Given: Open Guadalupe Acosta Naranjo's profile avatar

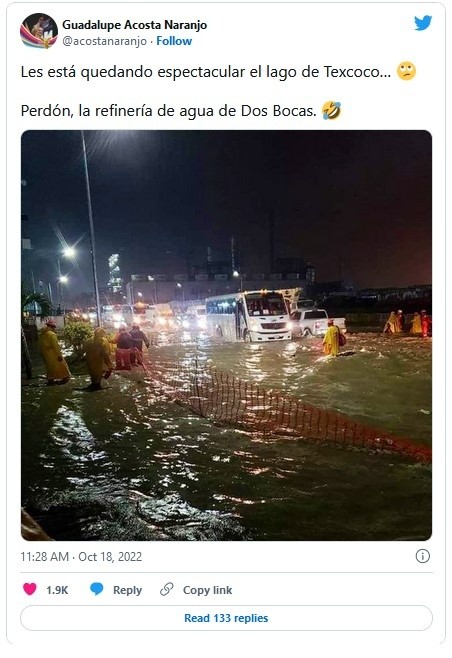Looking at the screenshot, I should coord(39,31).
